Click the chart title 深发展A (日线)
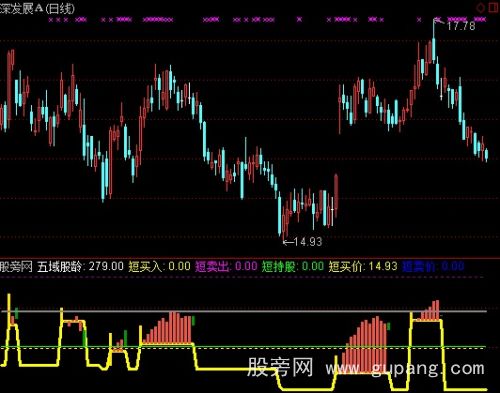The image size is (500, 393). (37, 8)
